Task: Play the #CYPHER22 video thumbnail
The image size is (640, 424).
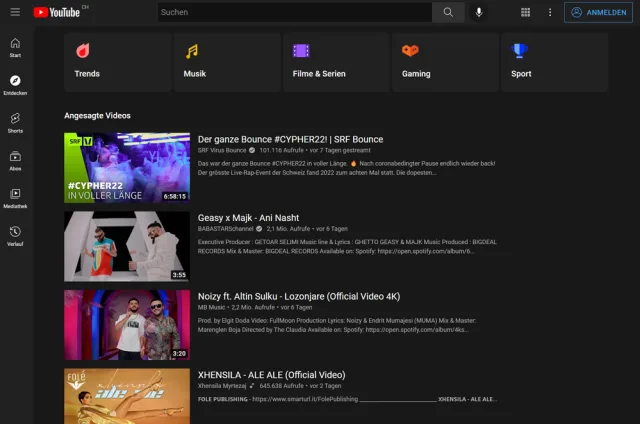Action: pos(126,167)
